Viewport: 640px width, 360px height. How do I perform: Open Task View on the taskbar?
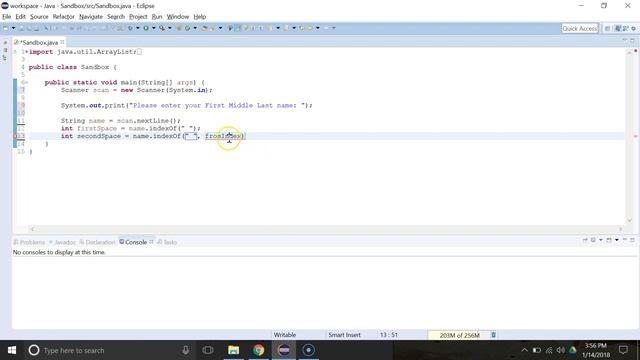(x=208, y=350)
